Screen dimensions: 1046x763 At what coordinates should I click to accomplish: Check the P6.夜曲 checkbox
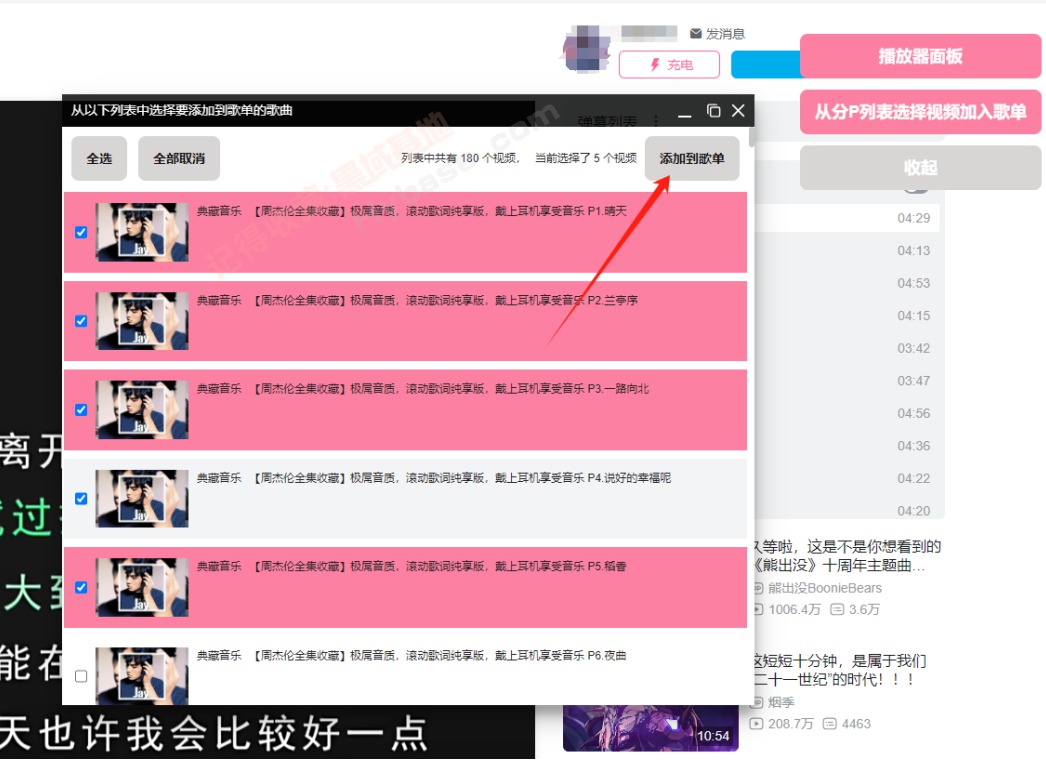(x=81, y=676)
